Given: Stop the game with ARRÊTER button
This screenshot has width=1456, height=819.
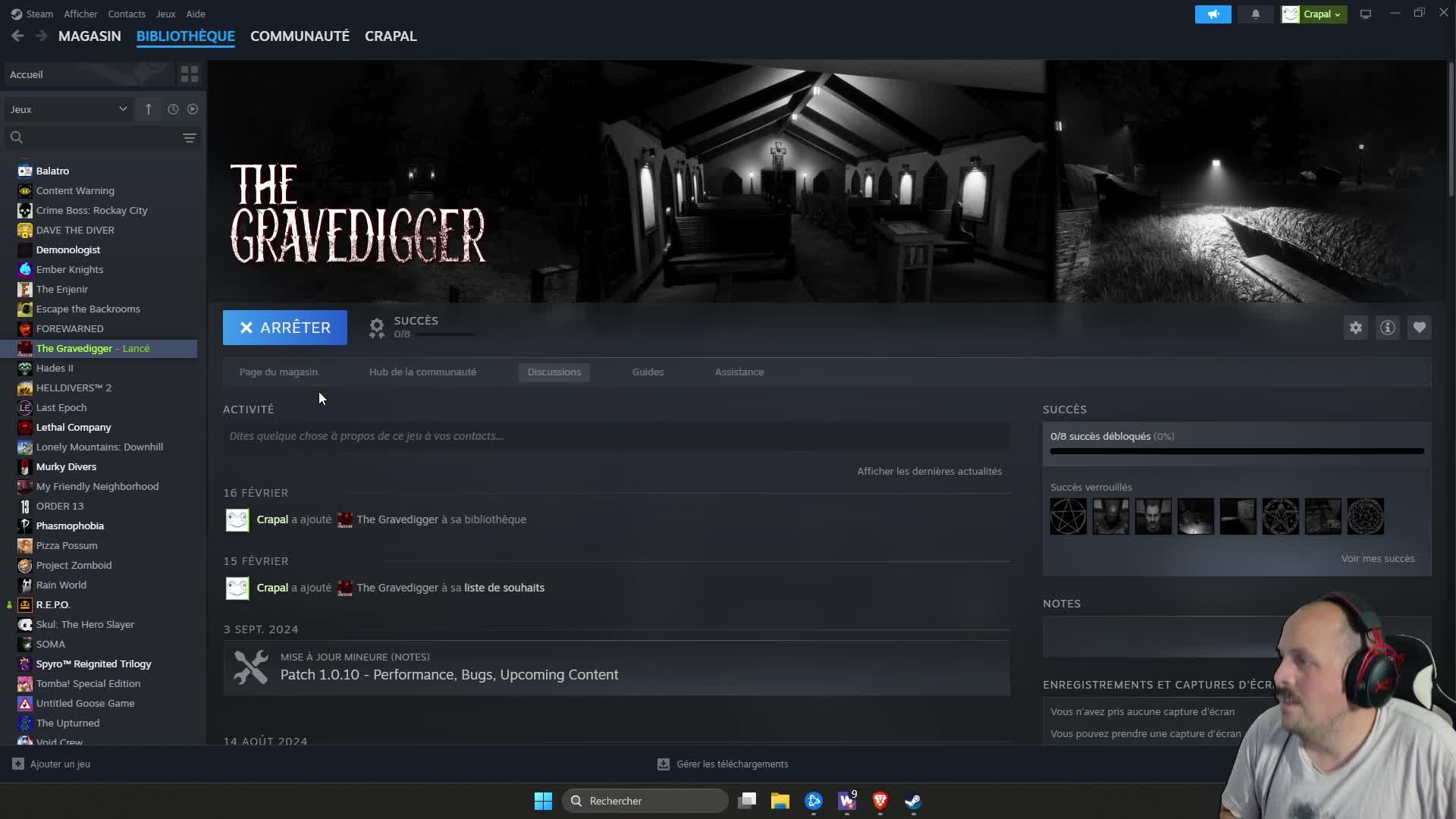Looking at the screenshot, I should (x=285, y=328).
